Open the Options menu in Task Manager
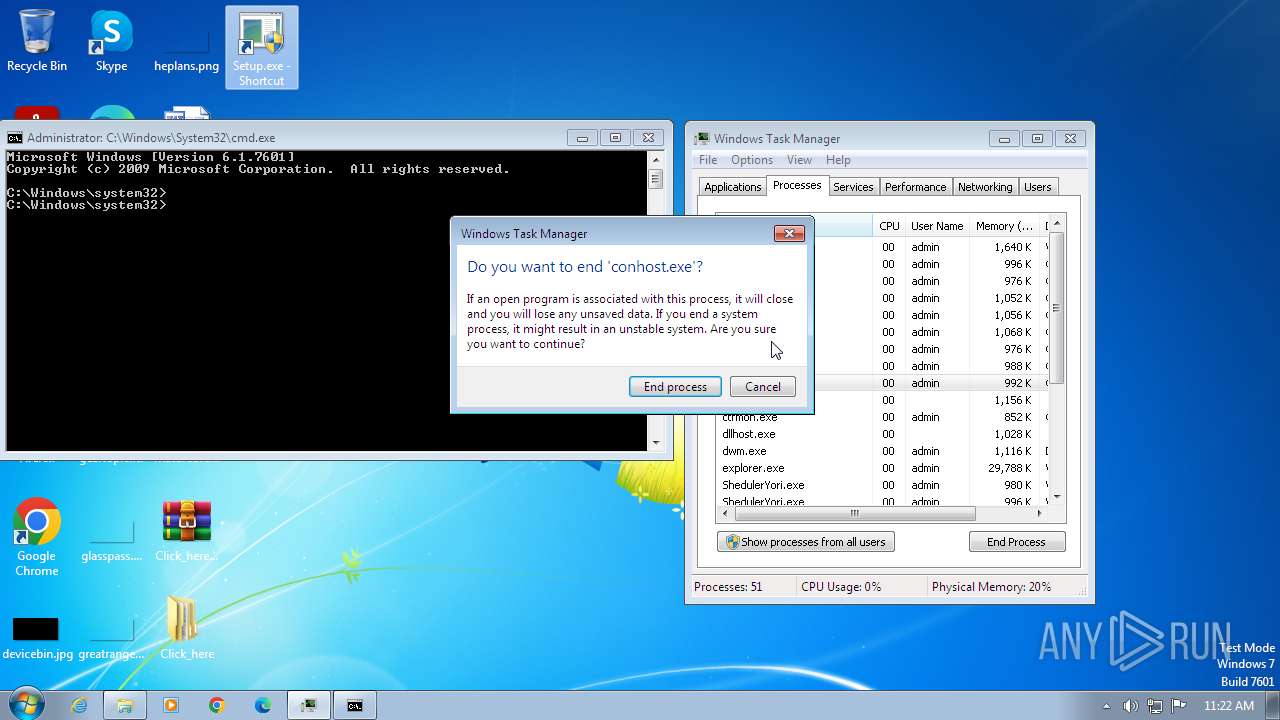1280x720 pixels. [x=752, y=160]
